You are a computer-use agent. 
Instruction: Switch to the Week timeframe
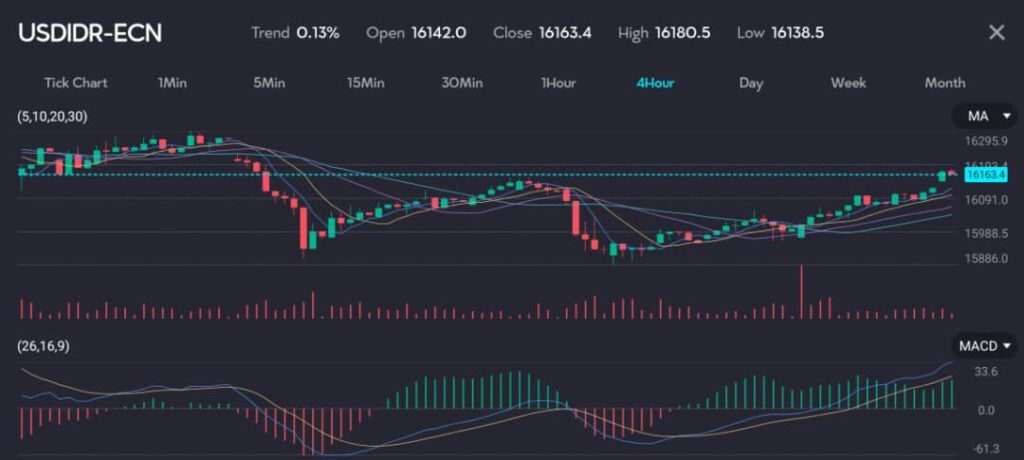point(848,83)
